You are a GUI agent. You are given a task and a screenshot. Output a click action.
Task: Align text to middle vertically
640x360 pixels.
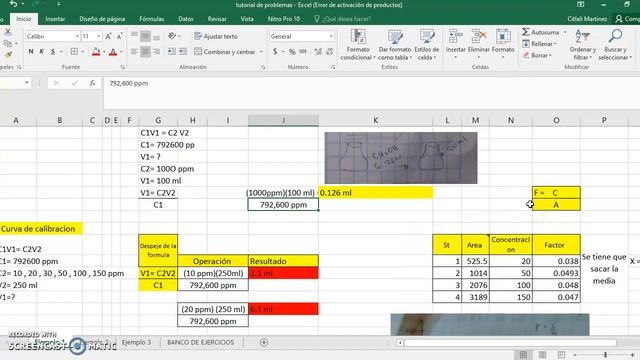click(145, 36)
